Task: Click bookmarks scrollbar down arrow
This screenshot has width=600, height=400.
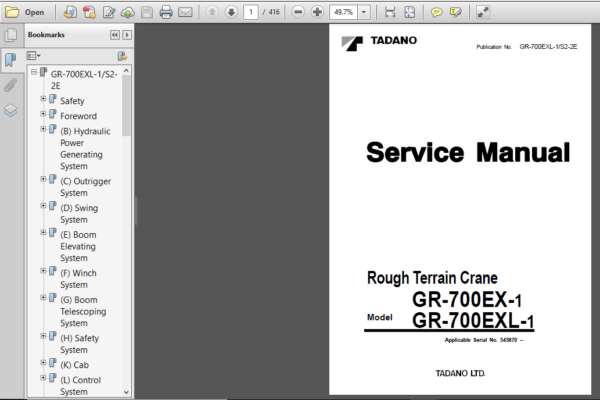Action: [x=126, y=392]
